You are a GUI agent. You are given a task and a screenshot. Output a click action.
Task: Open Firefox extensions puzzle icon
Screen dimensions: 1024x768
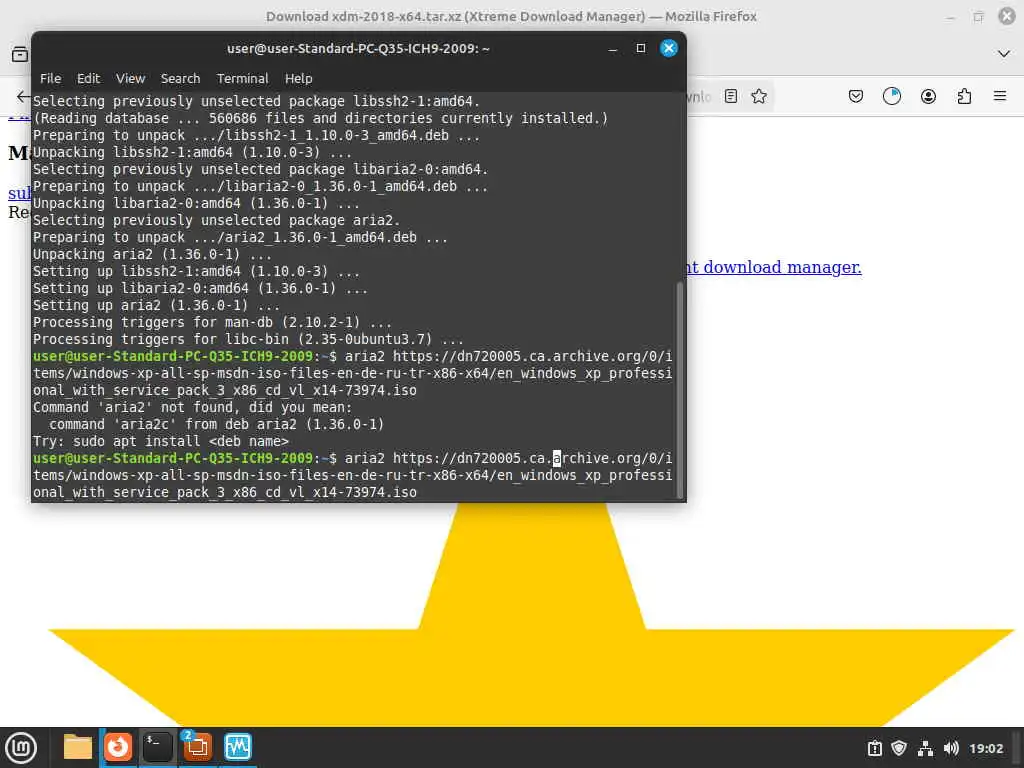964,97
